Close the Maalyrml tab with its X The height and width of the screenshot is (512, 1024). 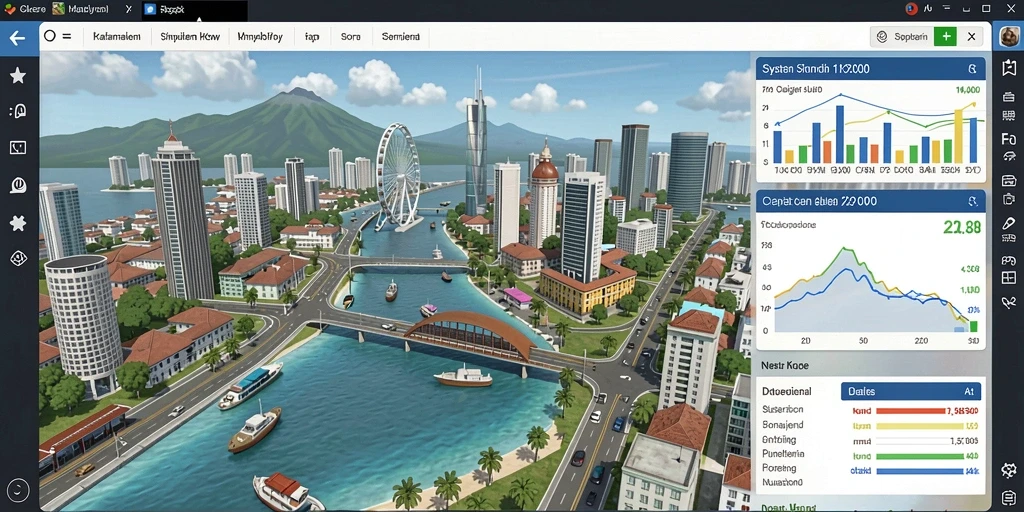[x=128, y=9]
